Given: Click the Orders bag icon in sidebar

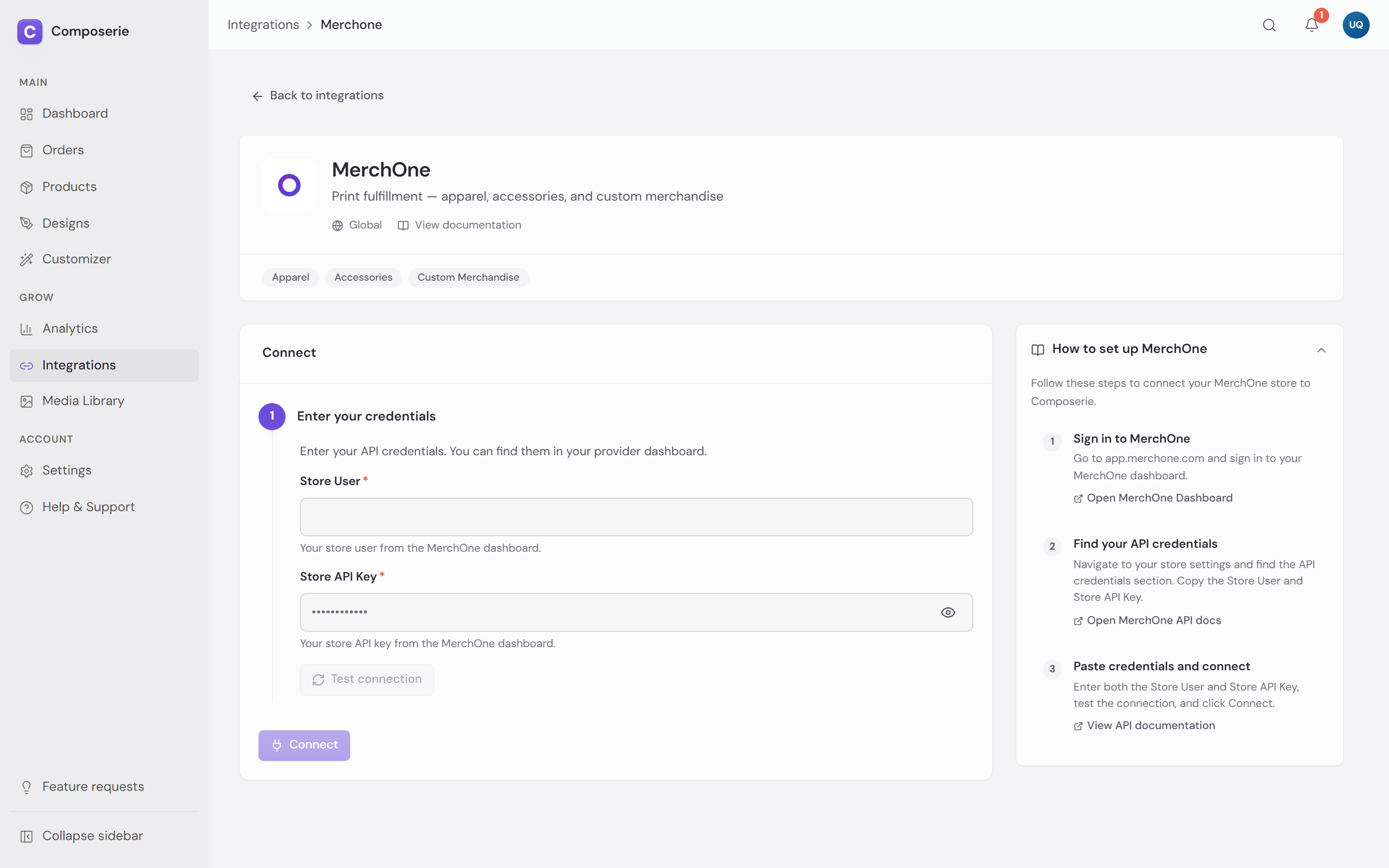Looking at the screenshot, I should pos(27,150).
